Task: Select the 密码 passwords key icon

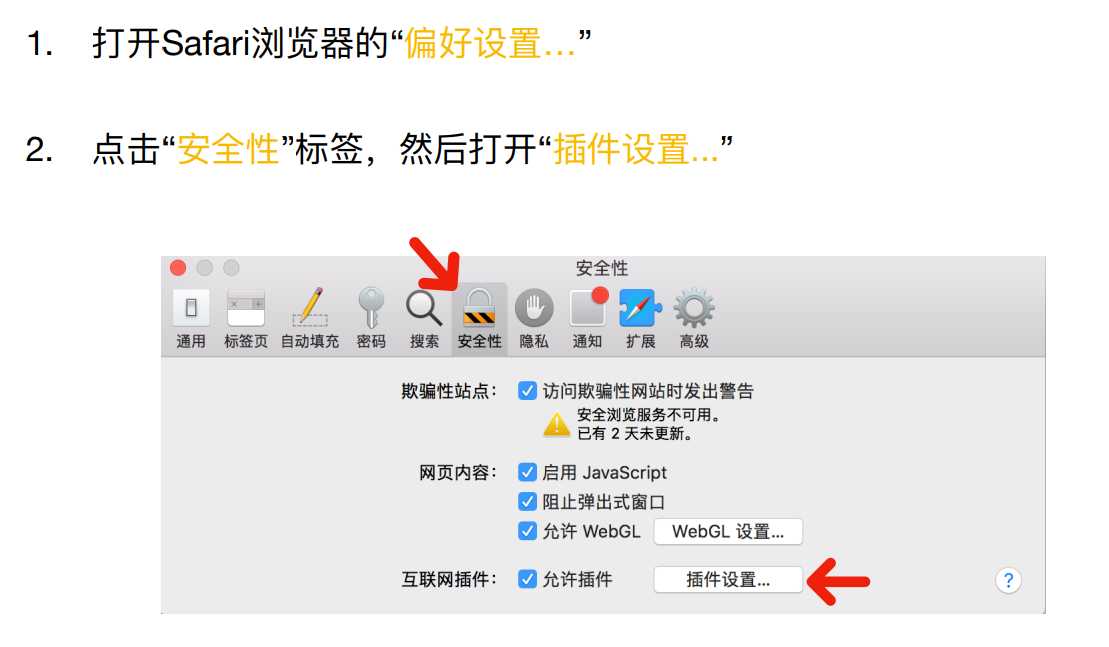Action: (371, 308)
